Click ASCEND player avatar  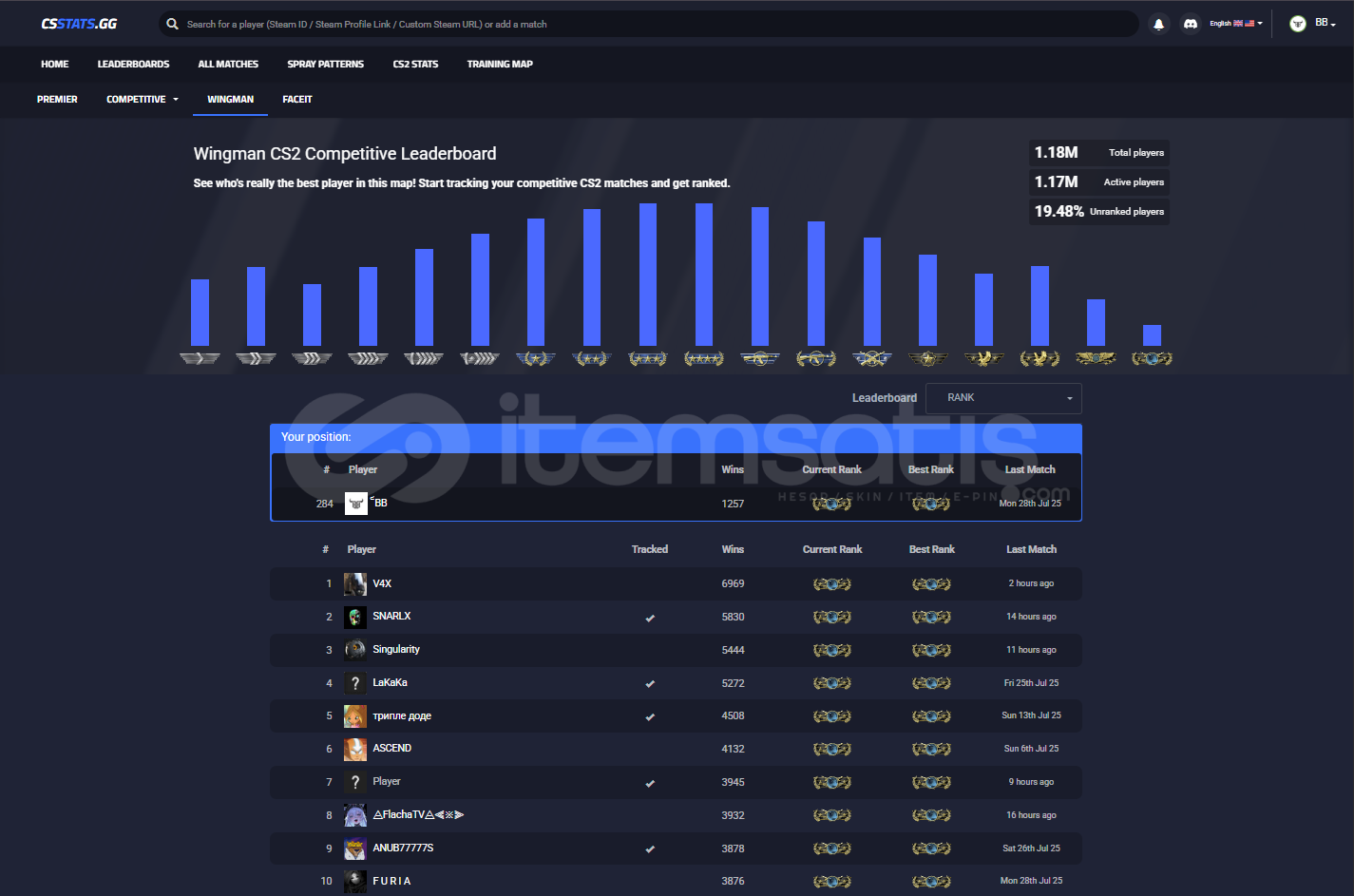pos(355,750)
